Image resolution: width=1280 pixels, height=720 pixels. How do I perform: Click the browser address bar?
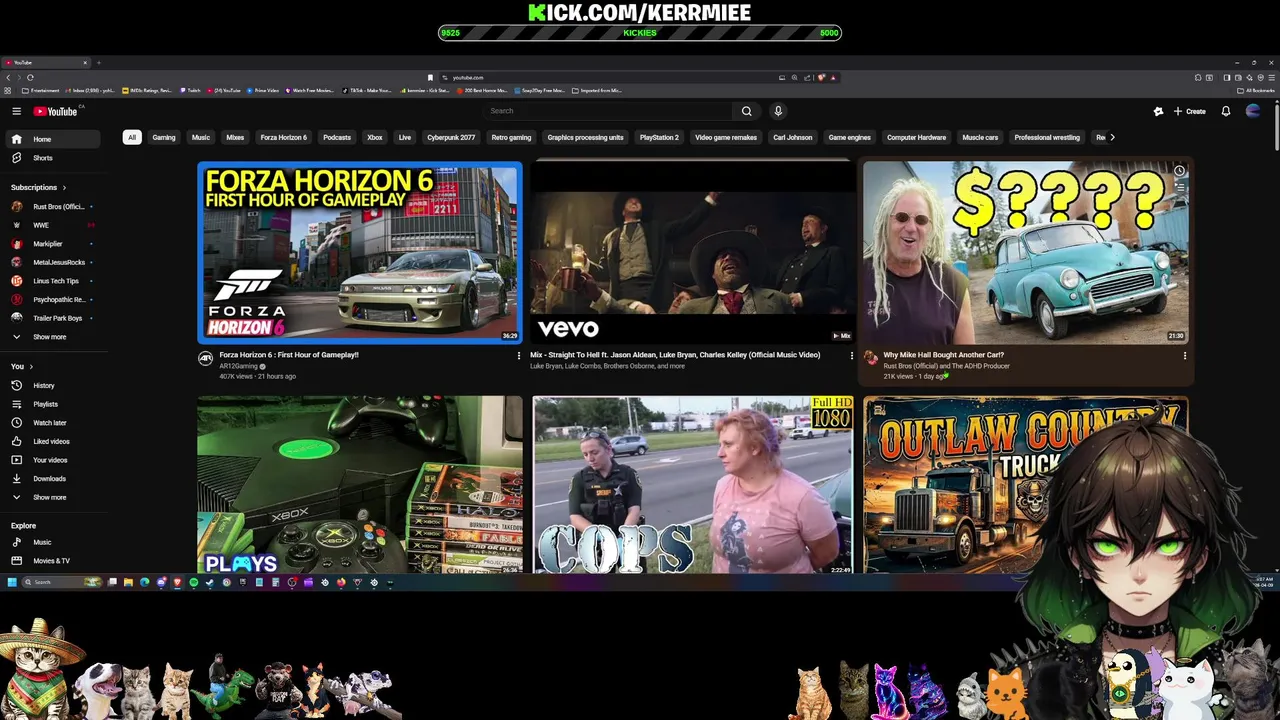(610, 77)
